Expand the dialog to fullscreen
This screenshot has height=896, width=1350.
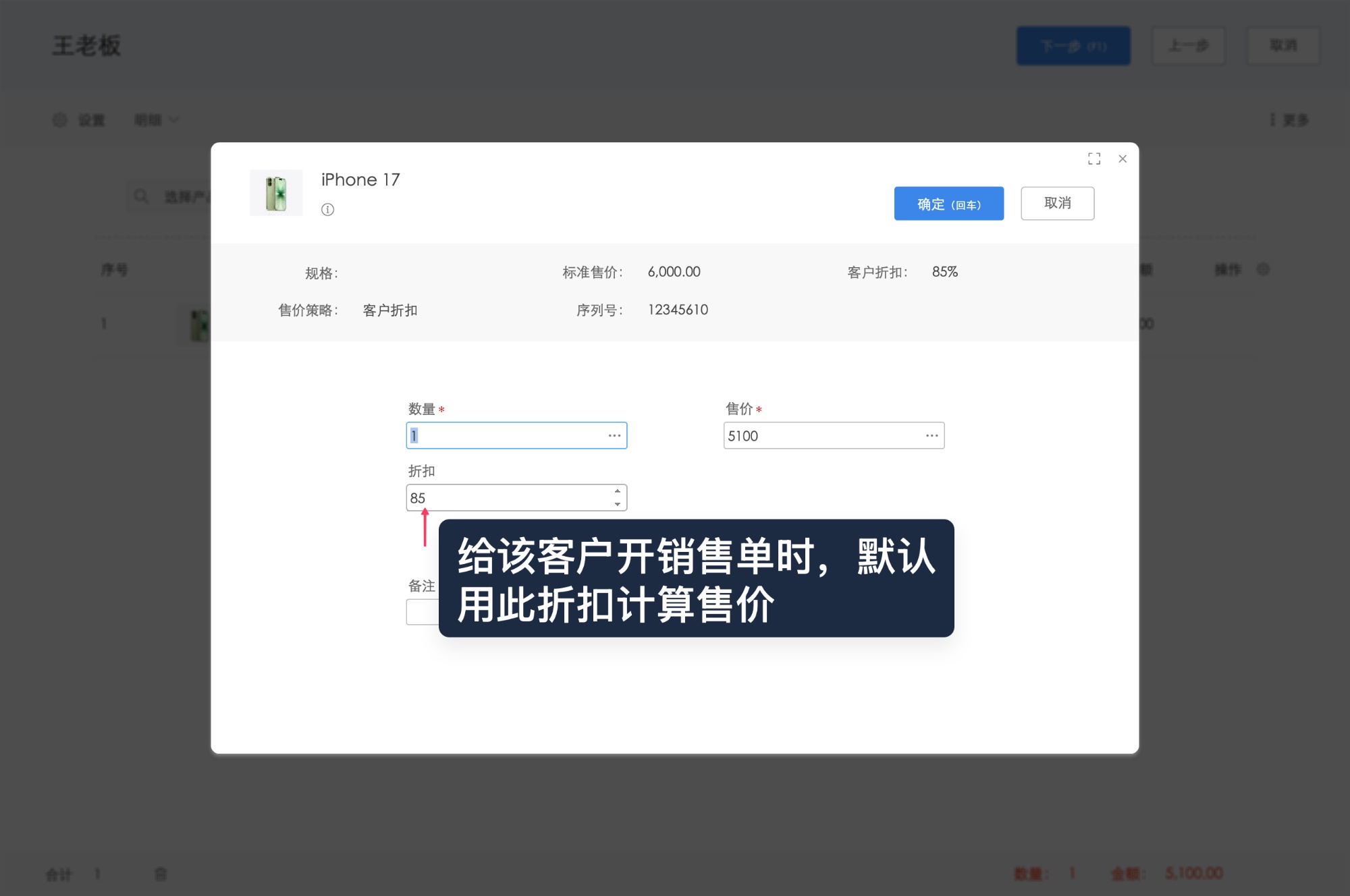click(1094, 159)
